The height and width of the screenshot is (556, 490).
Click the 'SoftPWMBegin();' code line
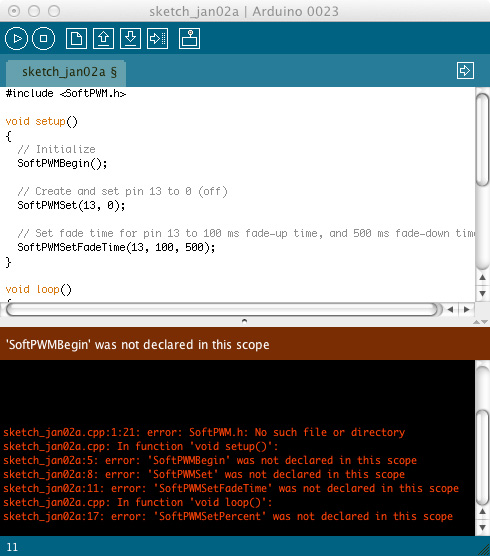pos(62,163)
